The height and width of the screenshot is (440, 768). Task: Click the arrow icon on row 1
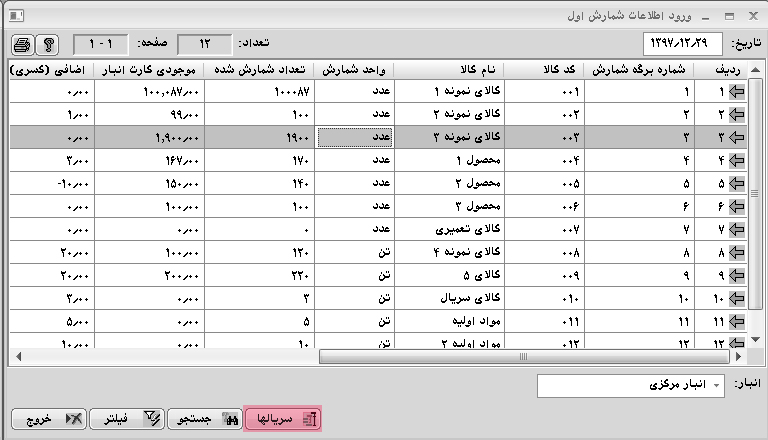point(738,92)
